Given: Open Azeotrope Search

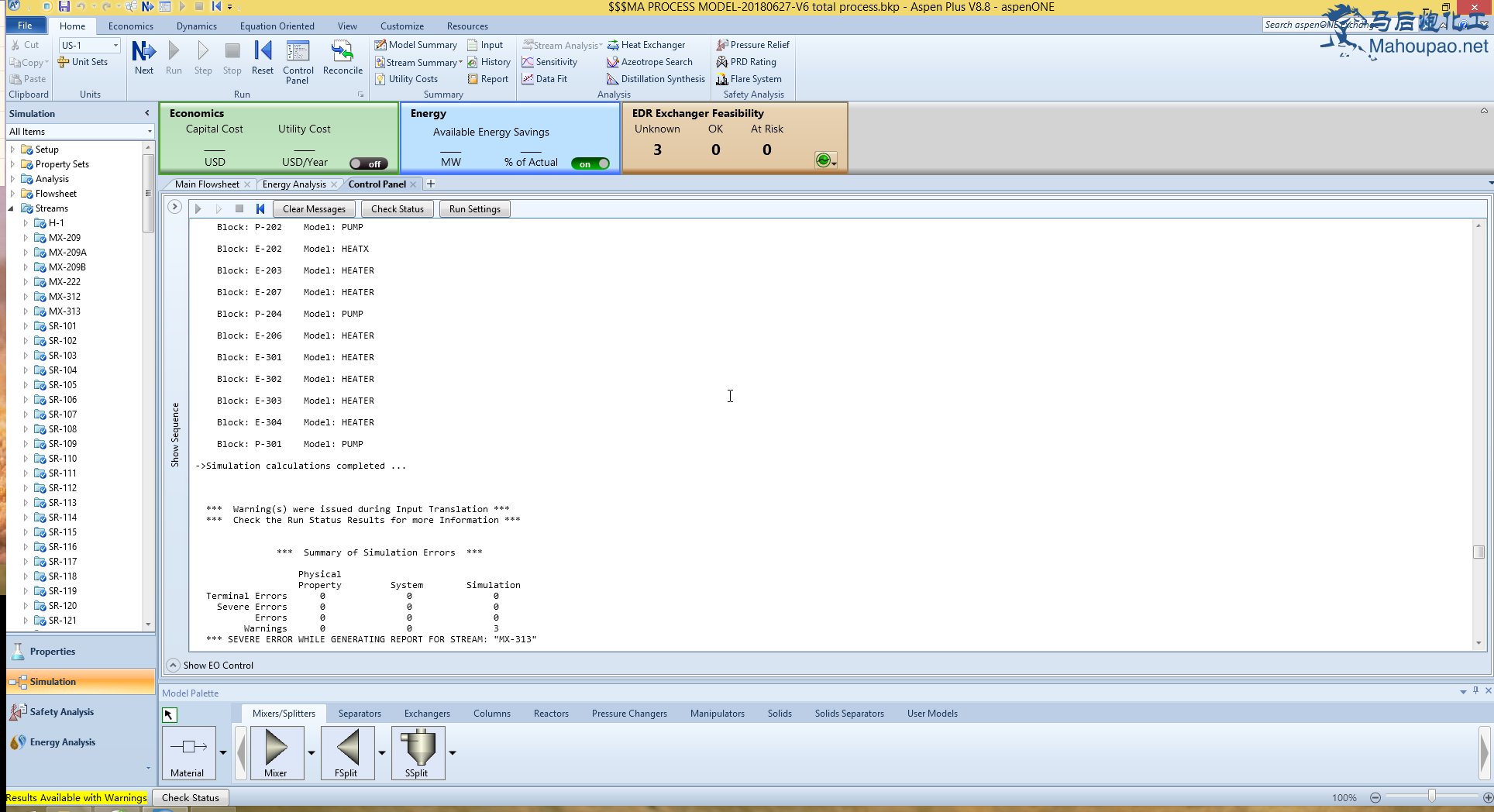Looking at the screenshot, I should click(650, 62).
